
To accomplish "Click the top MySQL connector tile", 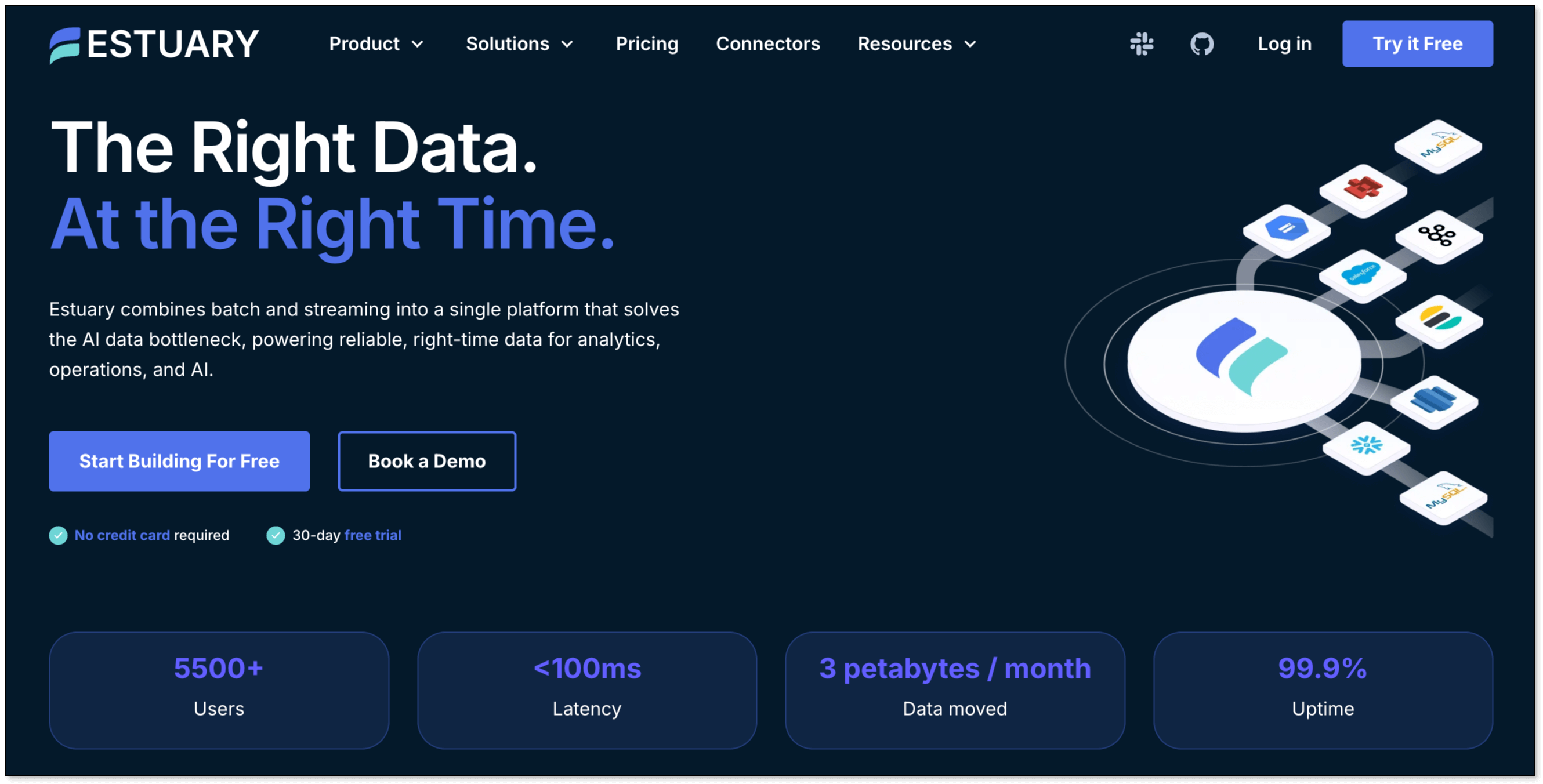I will 1437,146.
